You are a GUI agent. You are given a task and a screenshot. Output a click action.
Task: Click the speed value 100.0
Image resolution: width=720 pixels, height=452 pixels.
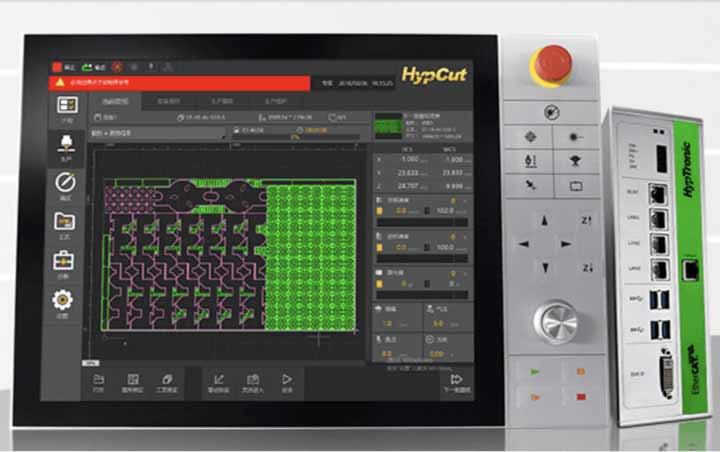[x=445, y=247]
